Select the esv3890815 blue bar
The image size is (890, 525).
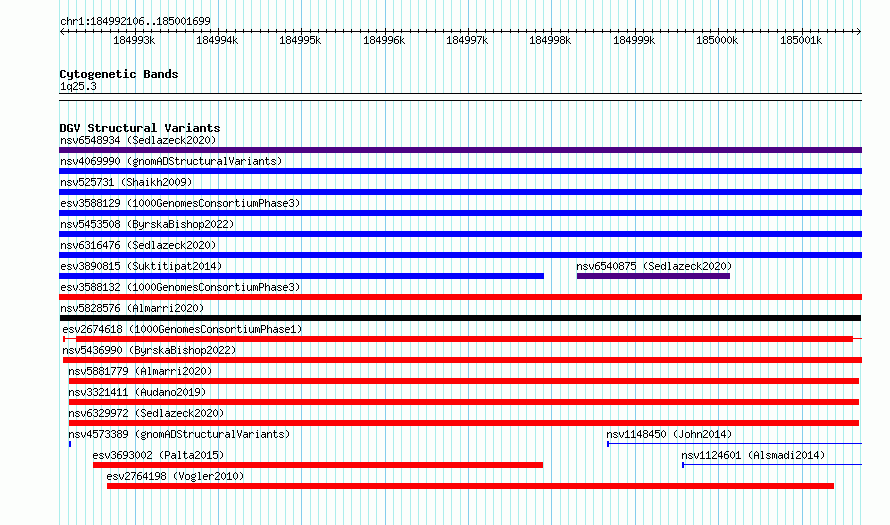pos(301,276)
